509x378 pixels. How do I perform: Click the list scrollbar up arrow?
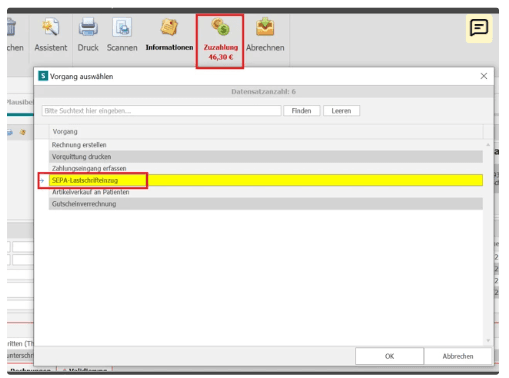pyautogui.click(x=488, y=145)
